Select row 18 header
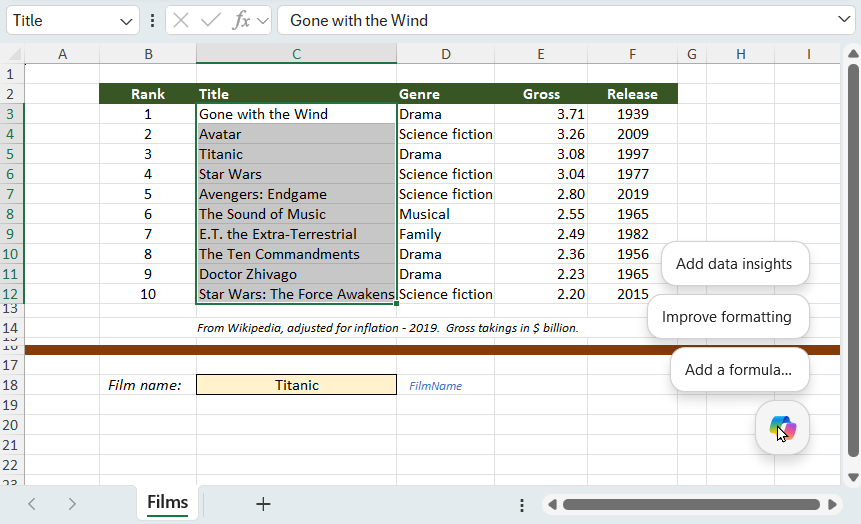Image resolution: width=861 pixels, height=524 pixels. [x=10, y=384]
